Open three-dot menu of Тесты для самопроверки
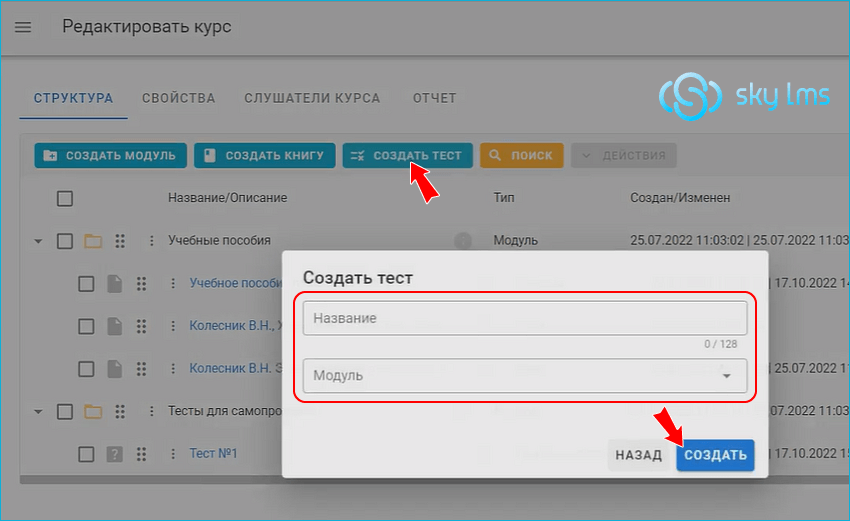This screenshot has height=521, width=850. pos(151,411)
